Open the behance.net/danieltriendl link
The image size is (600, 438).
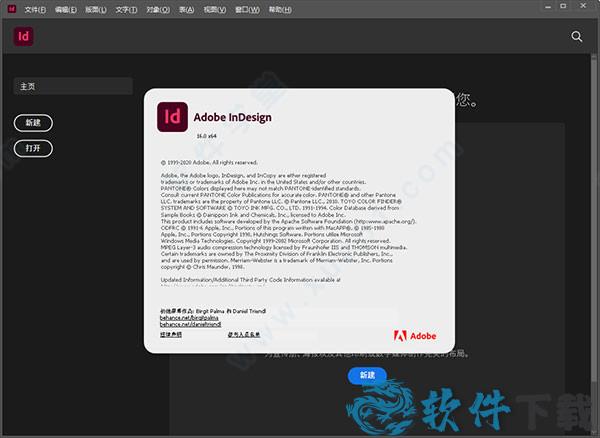coord(190,324)
